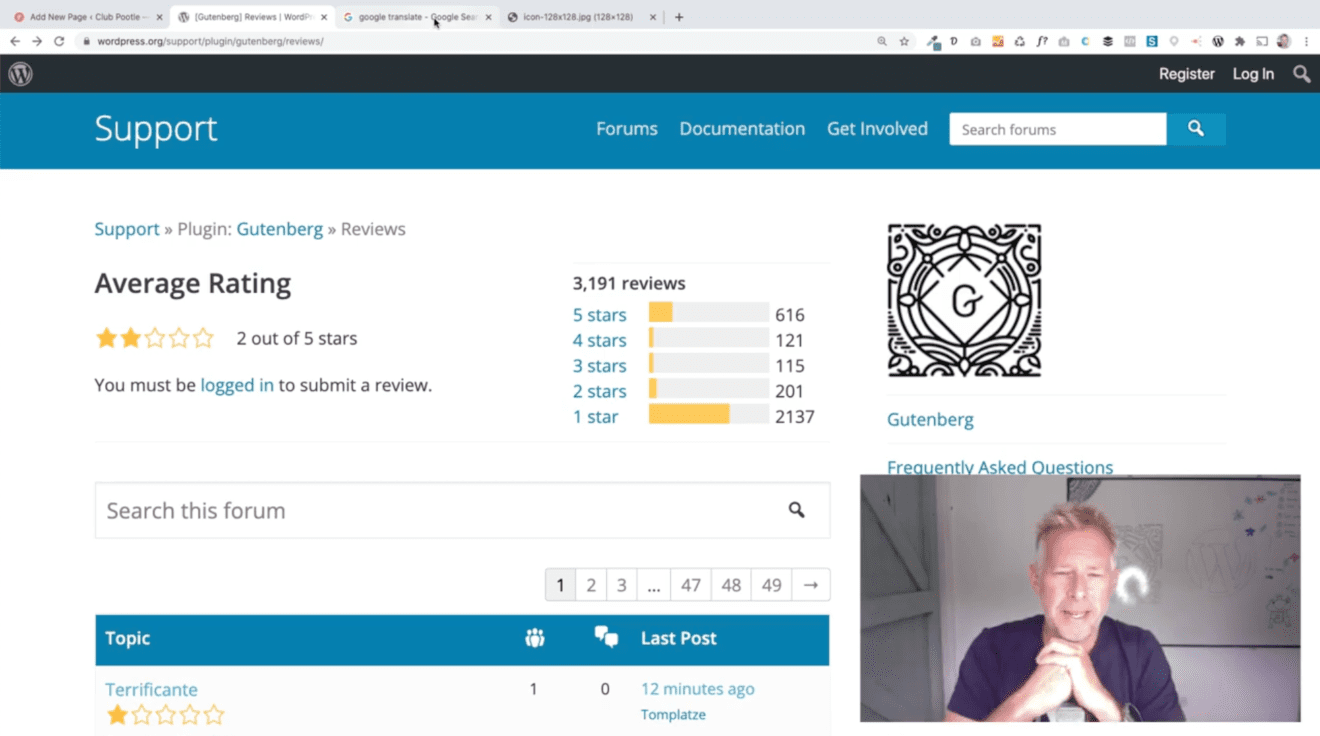This screenshot has height=736, width=1320.
Task: Click the next page arrow in pagination
Action: [811, 585]
